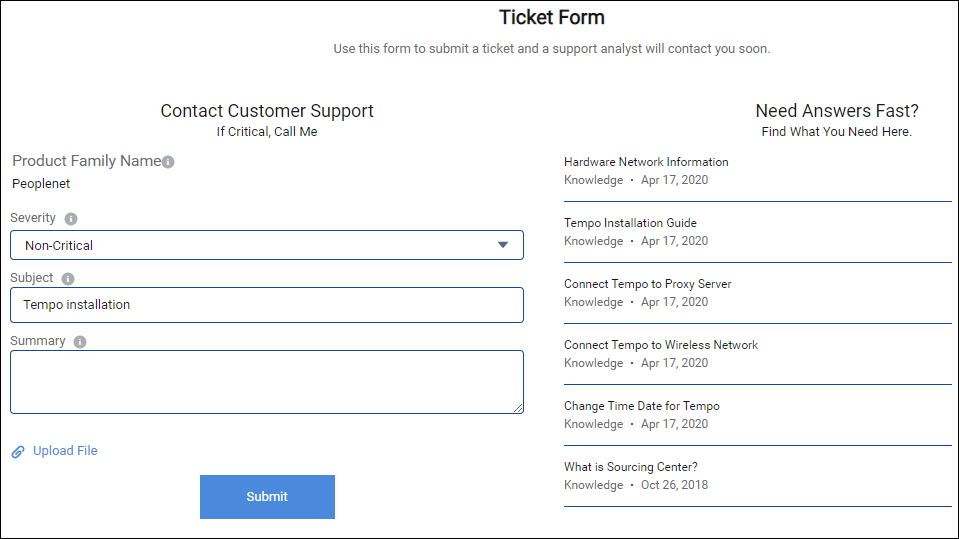
Task: Click the Subject info icon
Action: [x=68, y=278]
